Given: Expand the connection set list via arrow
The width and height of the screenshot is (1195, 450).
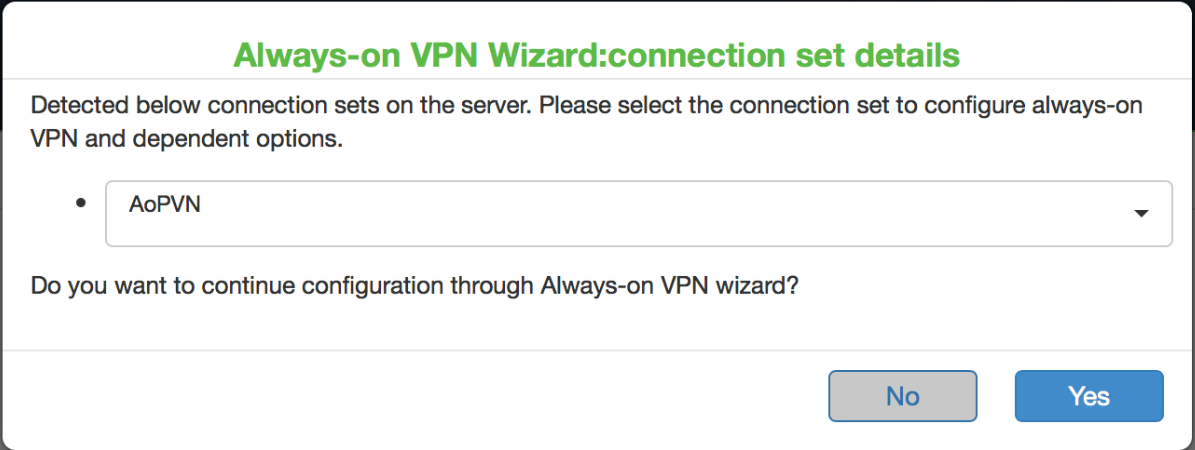Looking at the screenshot, I should (x=1139, y=214).
